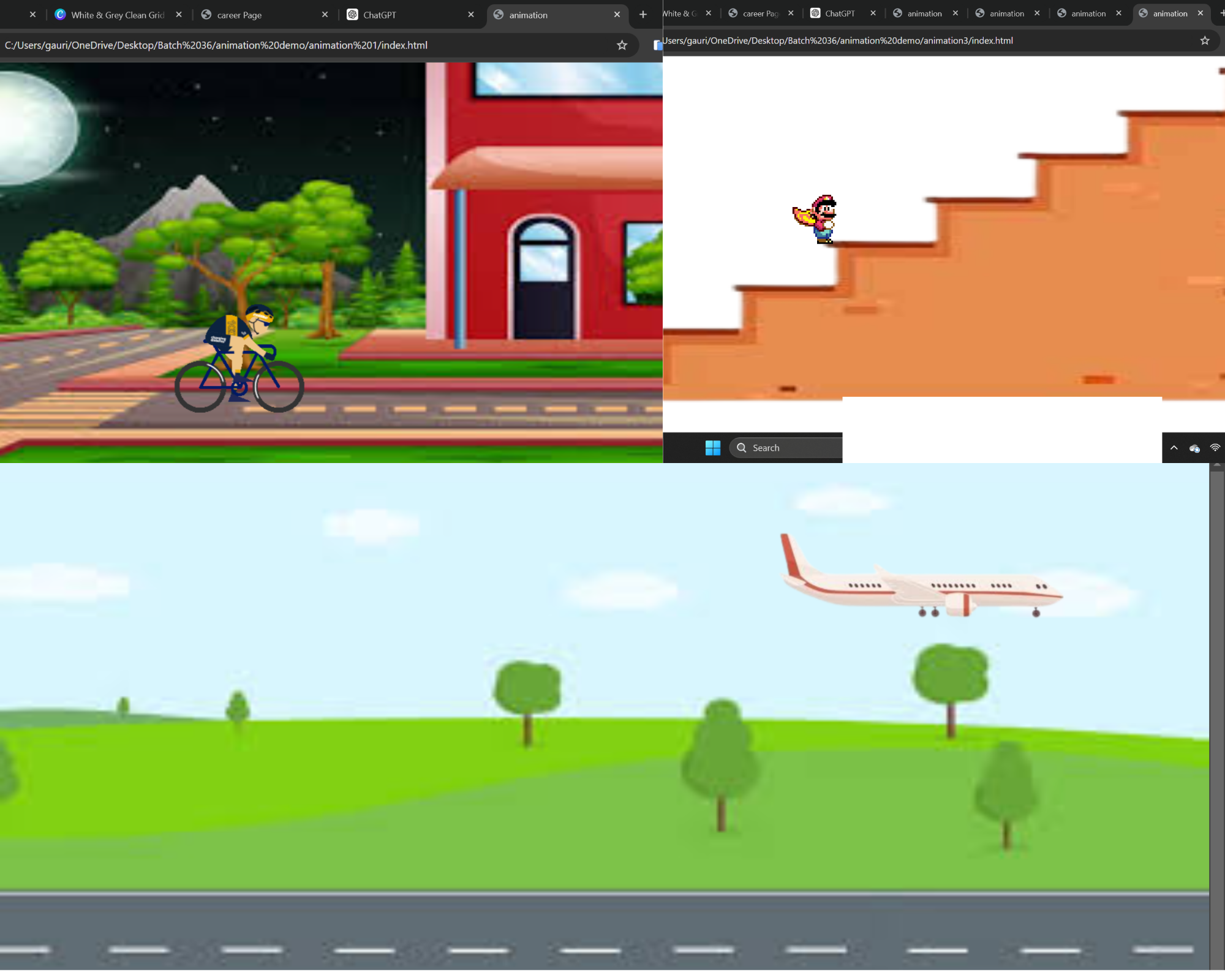1225x980 pixels.
Task: Close the career Page tab in left browser
Action: (x=325, y=15)
